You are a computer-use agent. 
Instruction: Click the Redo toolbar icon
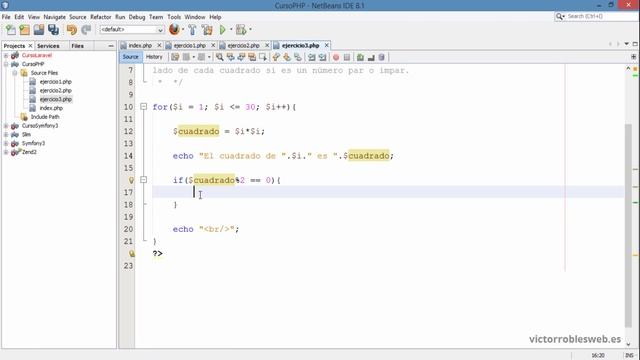point(86,30)
